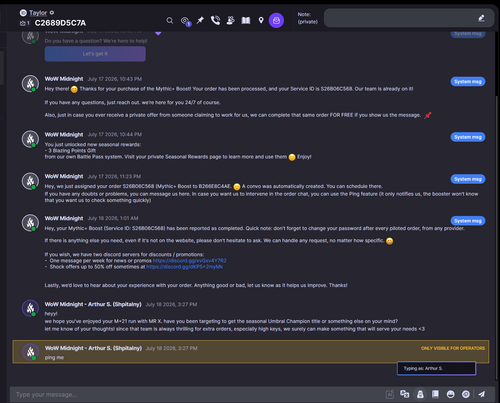500x403 pixels.
Task: Edit private note with pencil icon
Action: tap(481, 18)
